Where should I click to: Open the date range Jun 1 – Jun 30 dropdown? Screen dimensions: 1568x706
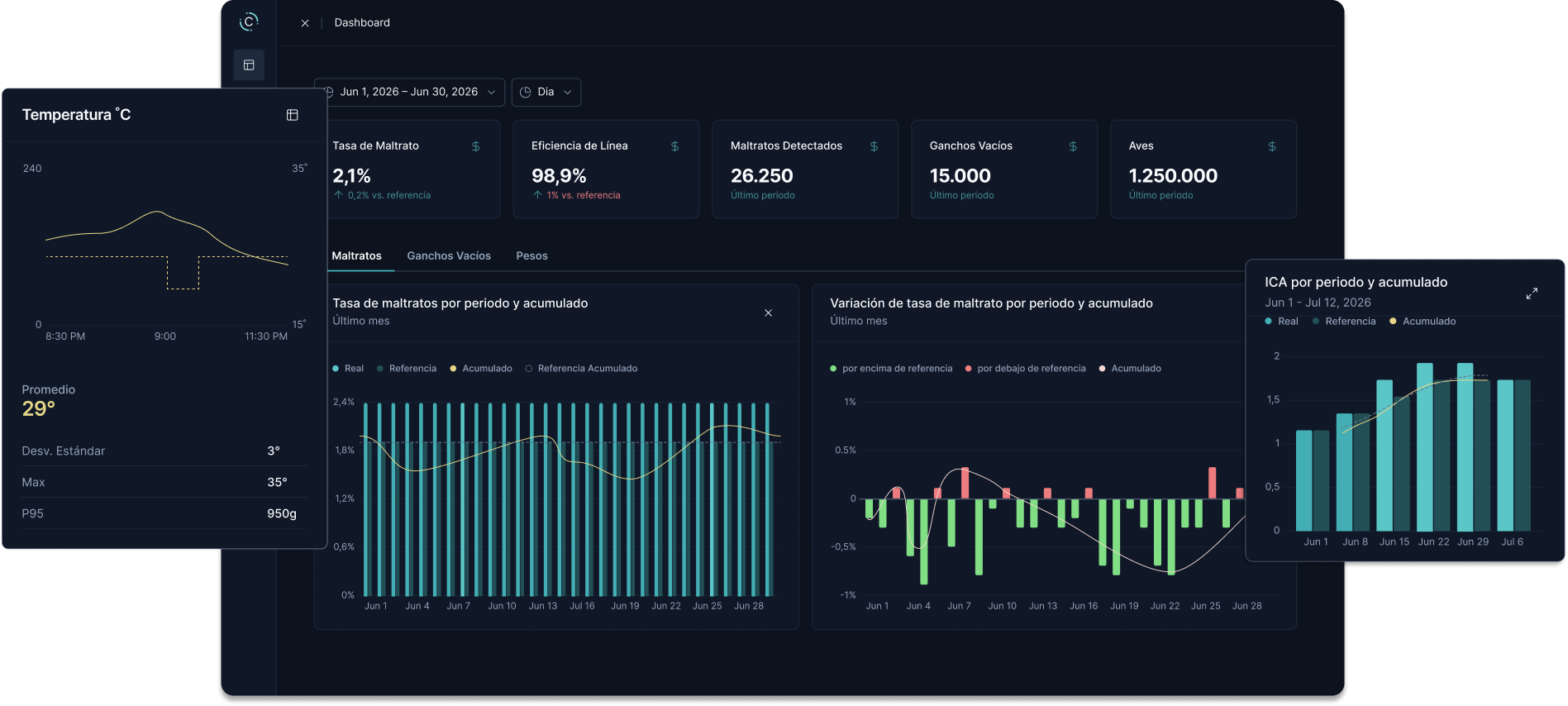pos(409,93)
